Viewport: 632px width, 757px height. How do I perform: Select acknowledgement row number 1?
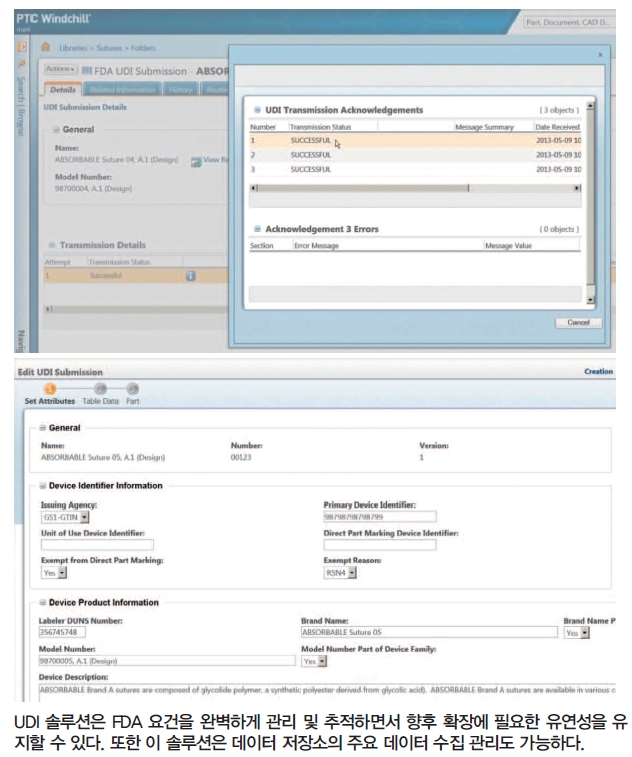pos(415,140)
